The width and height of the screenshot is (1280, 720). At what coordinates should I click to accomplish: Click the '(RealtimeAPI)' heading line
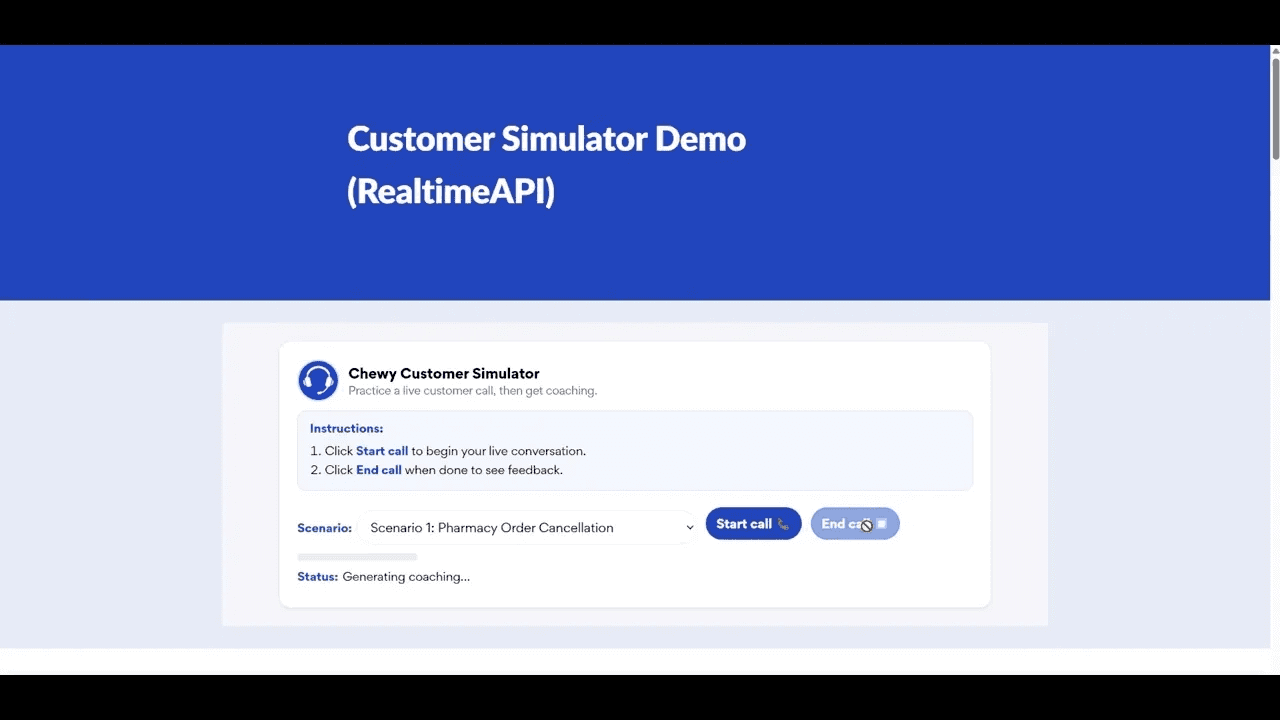tap(451, 191)
